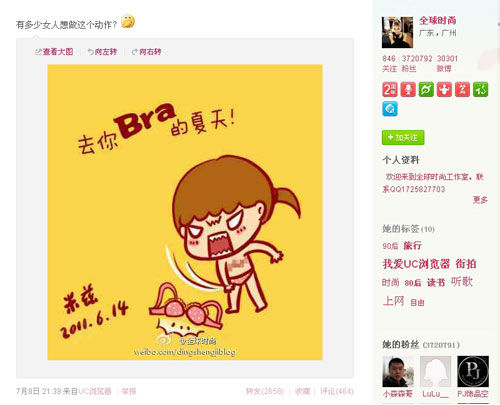The image size is (500, 405).
Task: Click the 收藏 favorite link
Action: pos(302,391)
